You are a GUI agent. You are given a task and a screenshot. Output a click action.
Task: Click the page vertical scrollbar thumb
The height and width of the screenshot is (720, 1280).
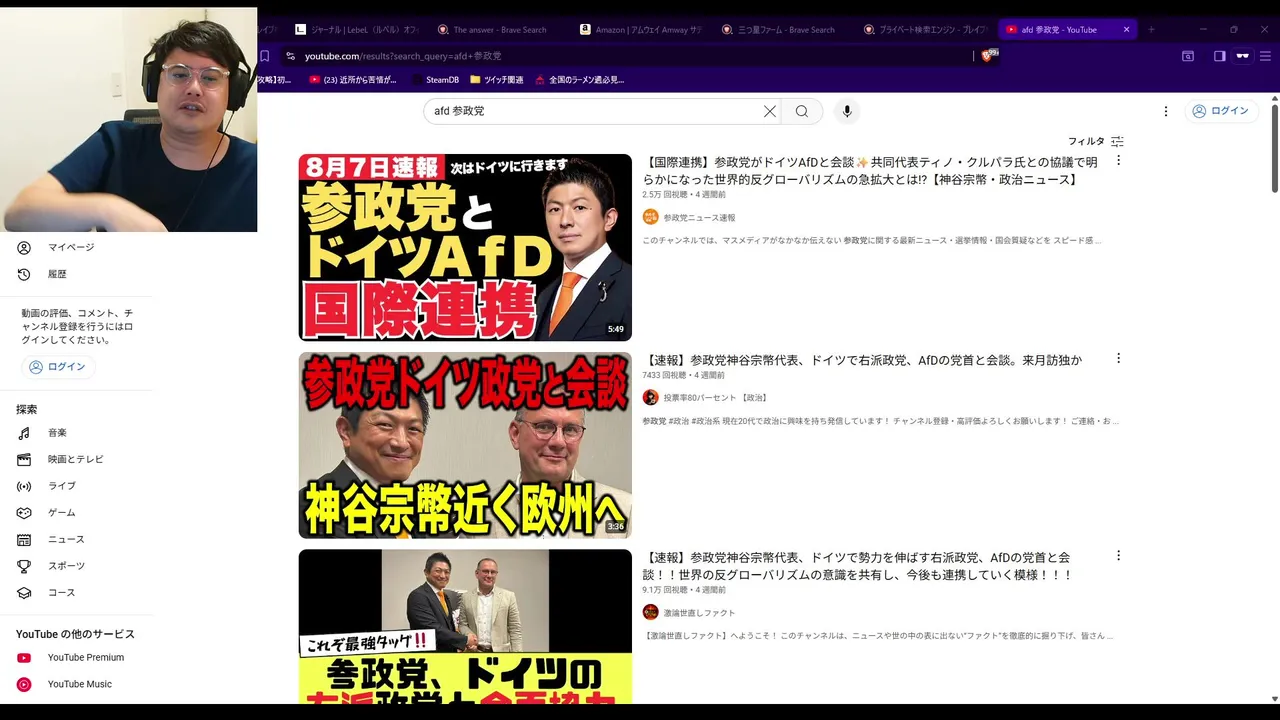click(x=1274, y=148)
